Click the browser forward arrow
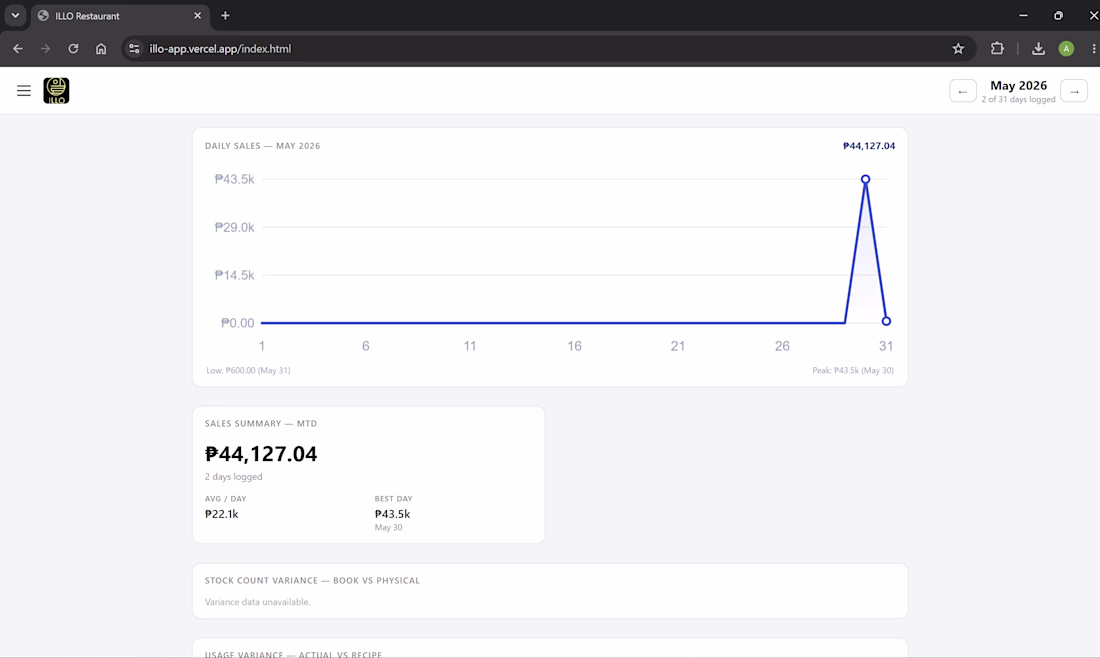This screenshot has height=658, width=1100. pos(46,48)
